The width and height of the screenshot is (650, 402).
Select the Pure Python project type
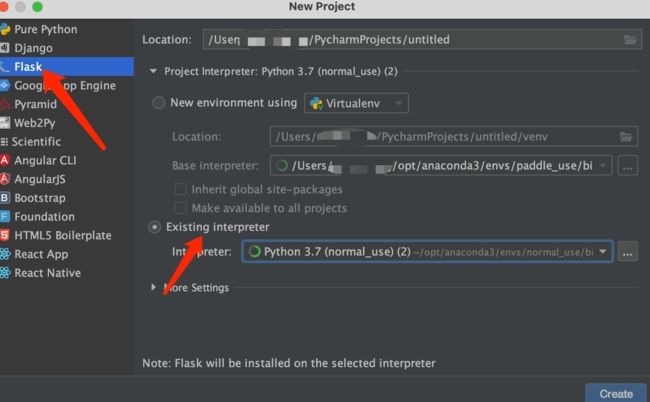(x=46, y=29)
